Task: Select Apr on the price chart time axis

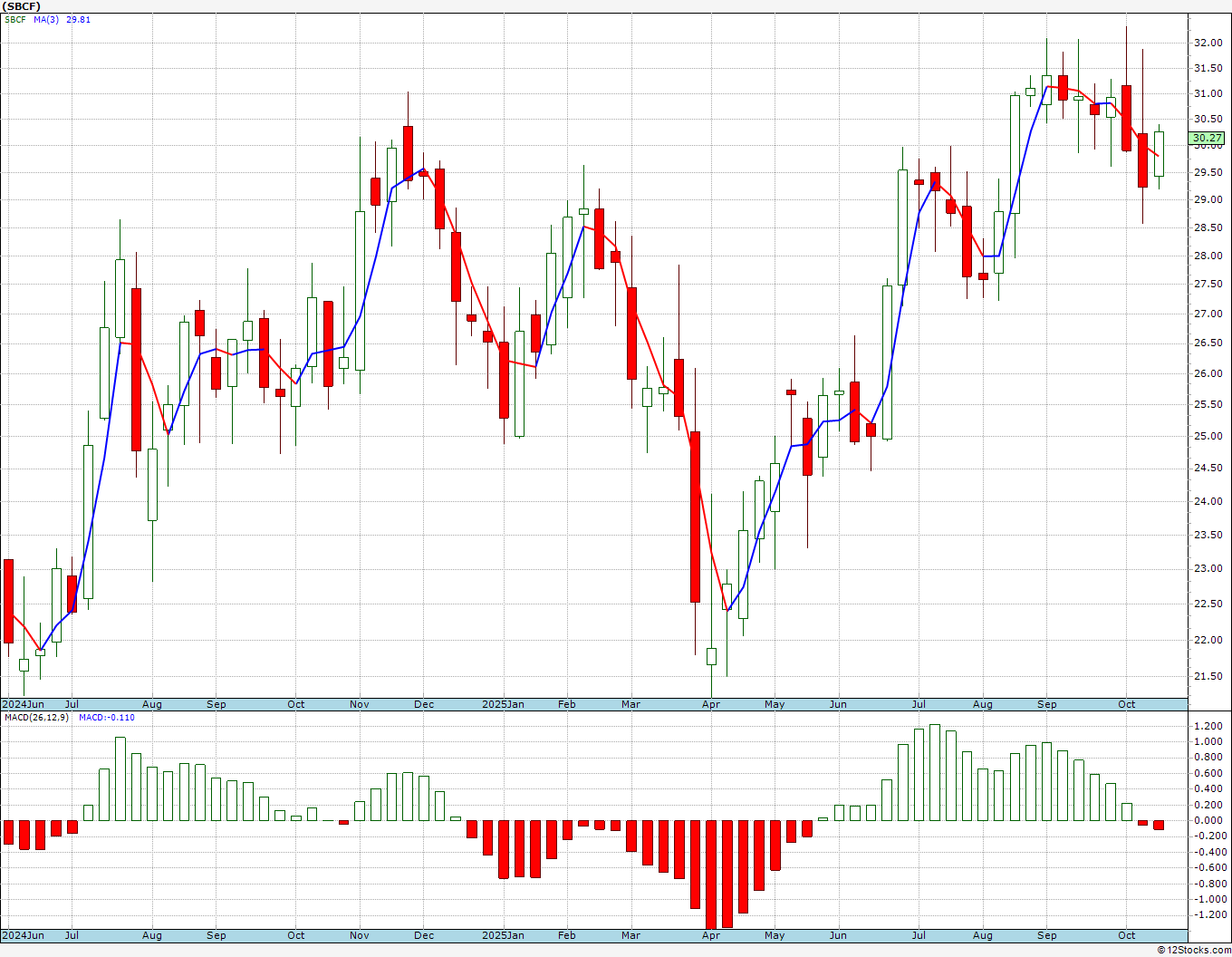Action: pos(711,704)
